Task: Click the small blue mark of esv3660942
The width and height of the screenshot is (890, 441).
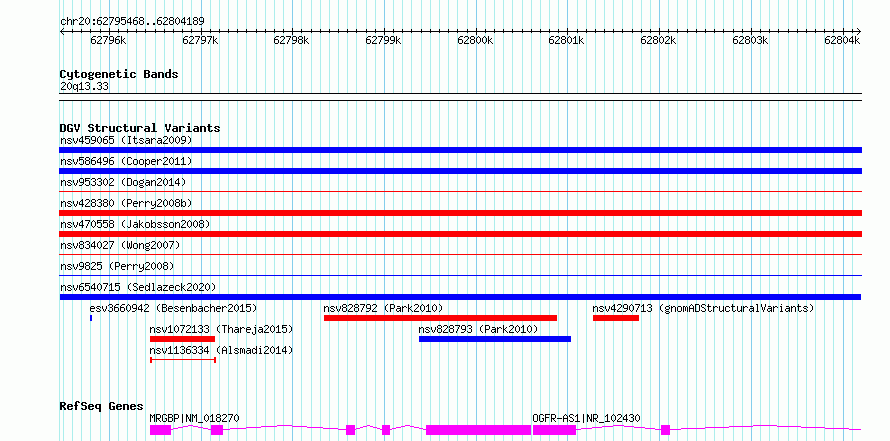Action: 91,318
